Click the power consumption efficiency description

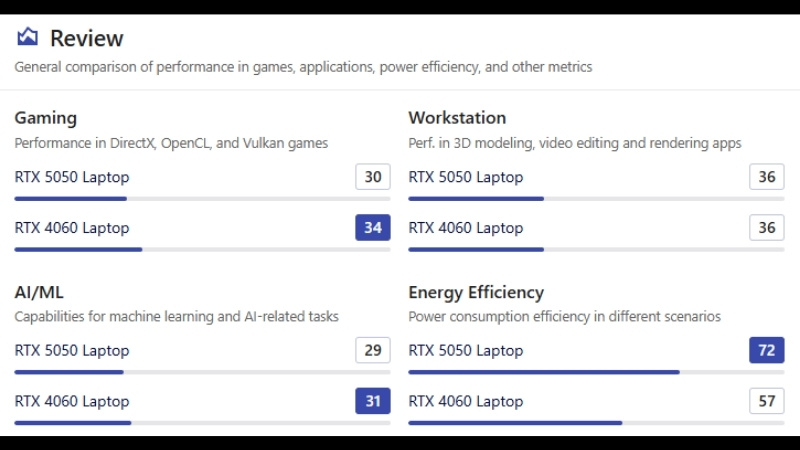[x=564, y=316]
